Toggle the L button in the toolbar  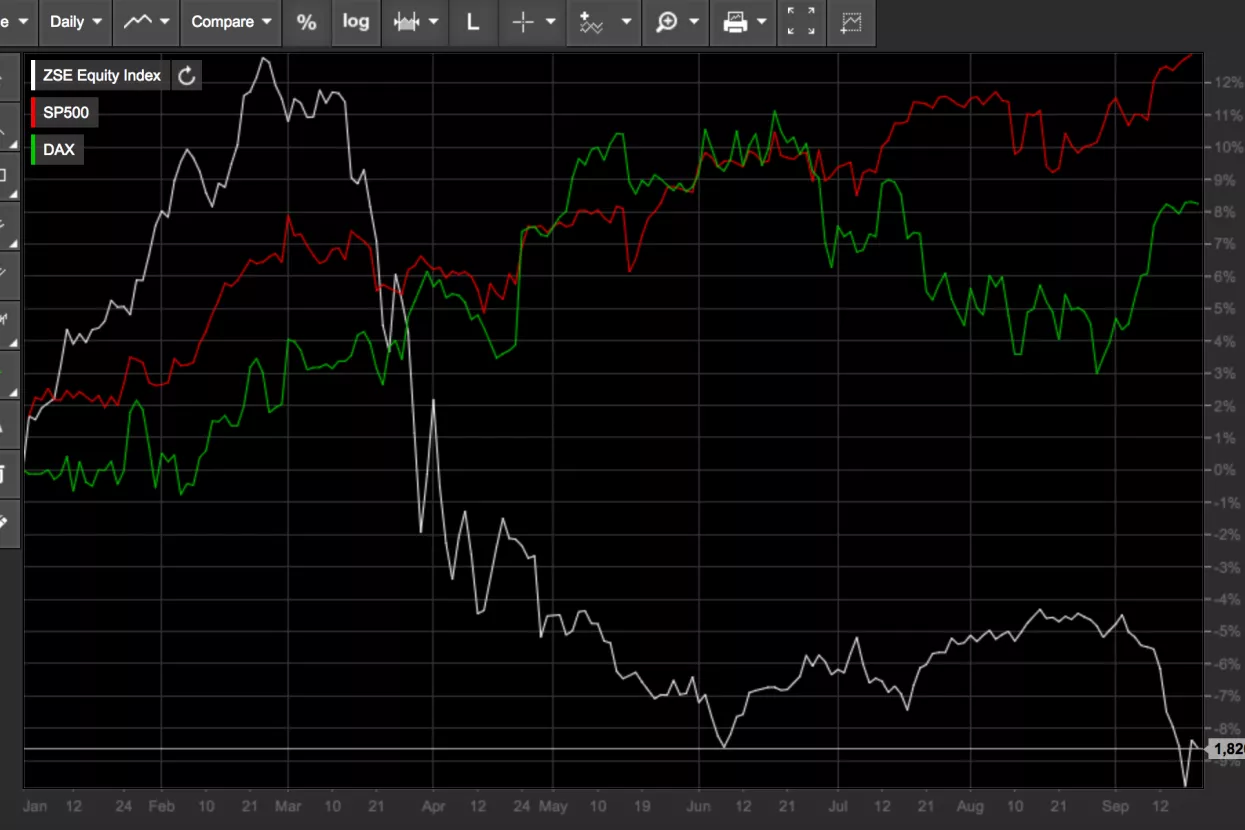coord(473,22)
